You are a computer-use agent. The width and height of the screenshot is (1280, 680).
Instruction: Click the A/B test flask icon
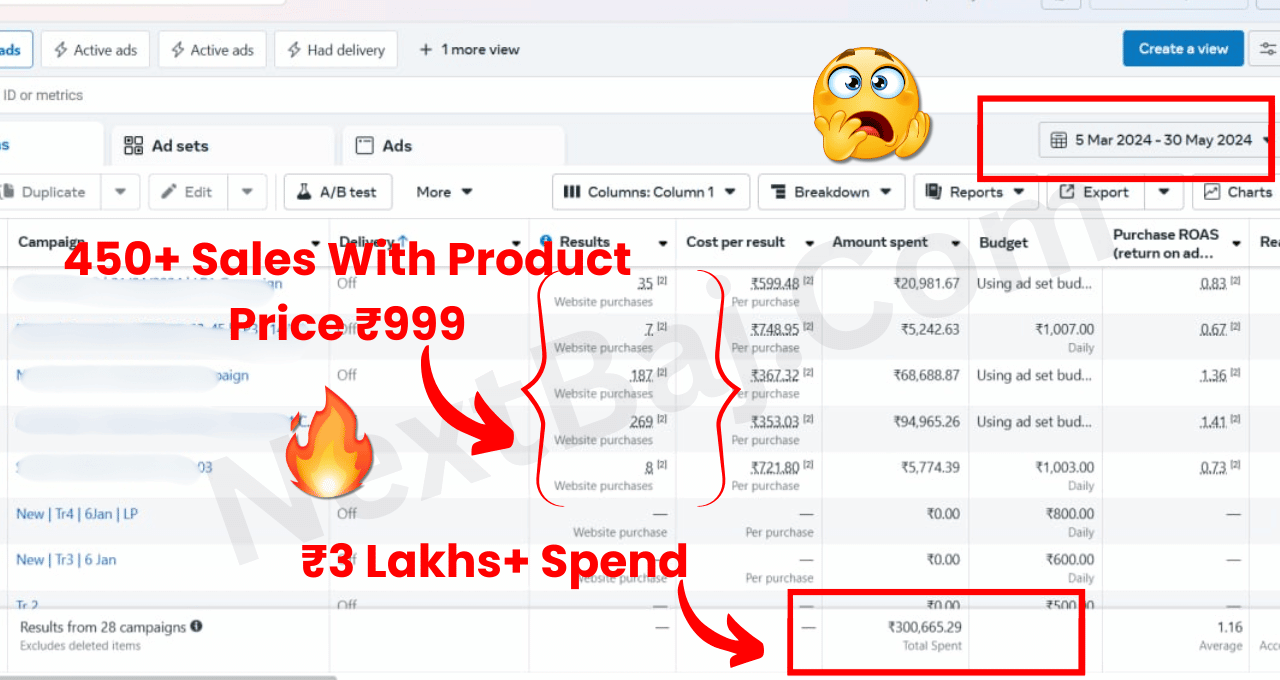(303, 192)
